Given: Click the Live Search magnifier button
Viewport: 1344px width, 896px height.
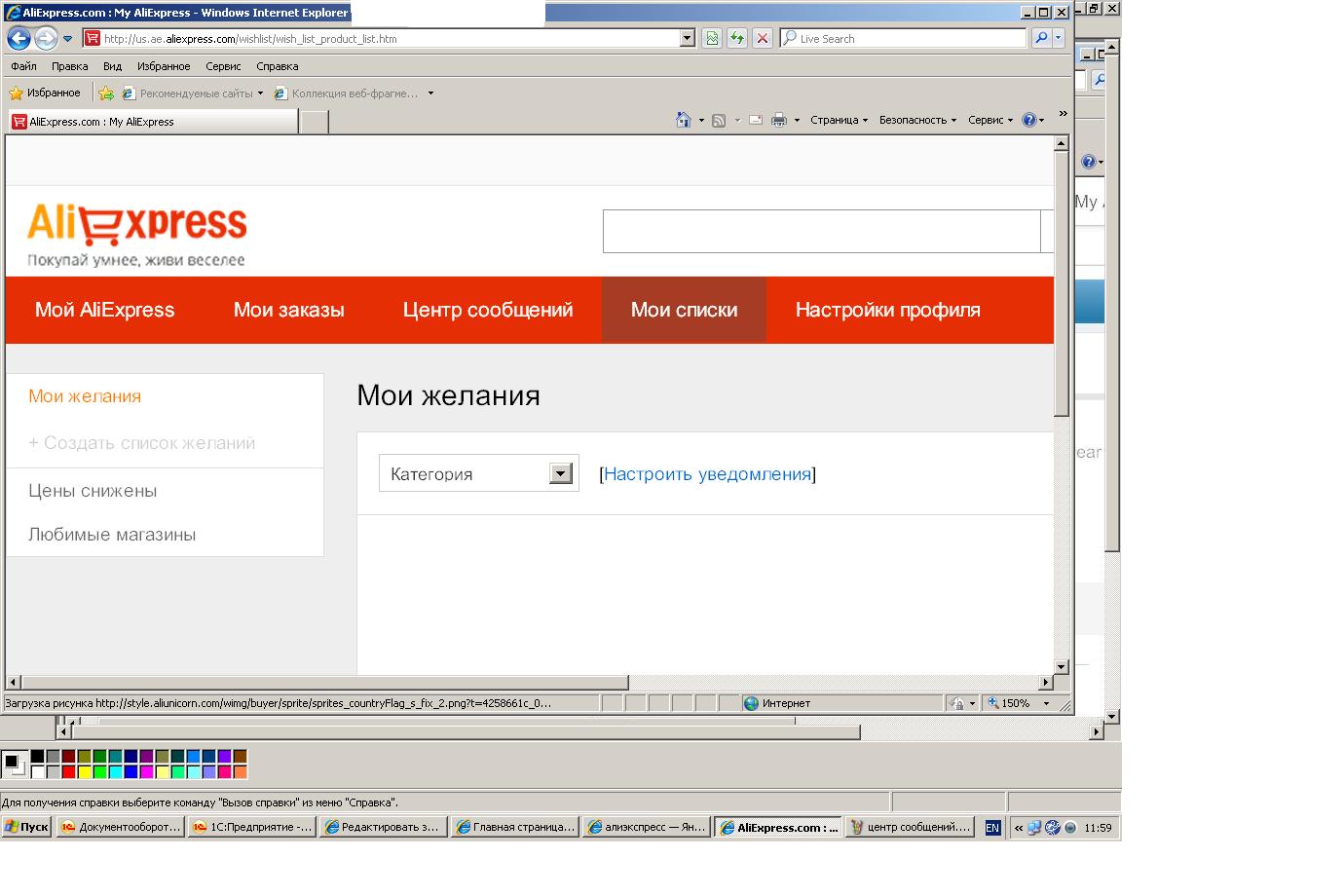Looking at the screenshot, I should pyautogui.click(x=1040, y=39).
